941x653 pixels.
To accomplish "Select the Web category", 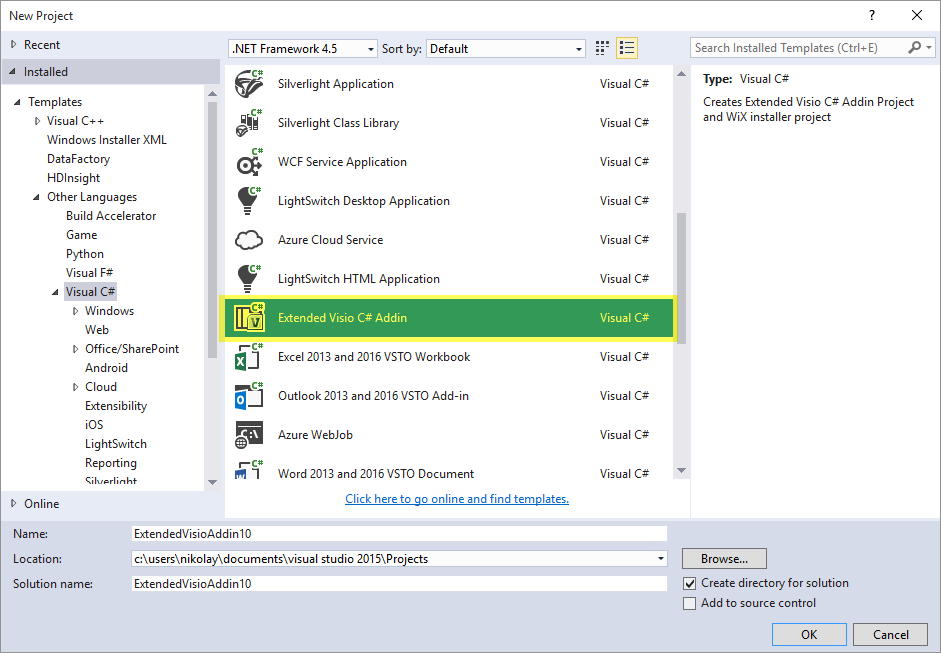I will (97, 330).
